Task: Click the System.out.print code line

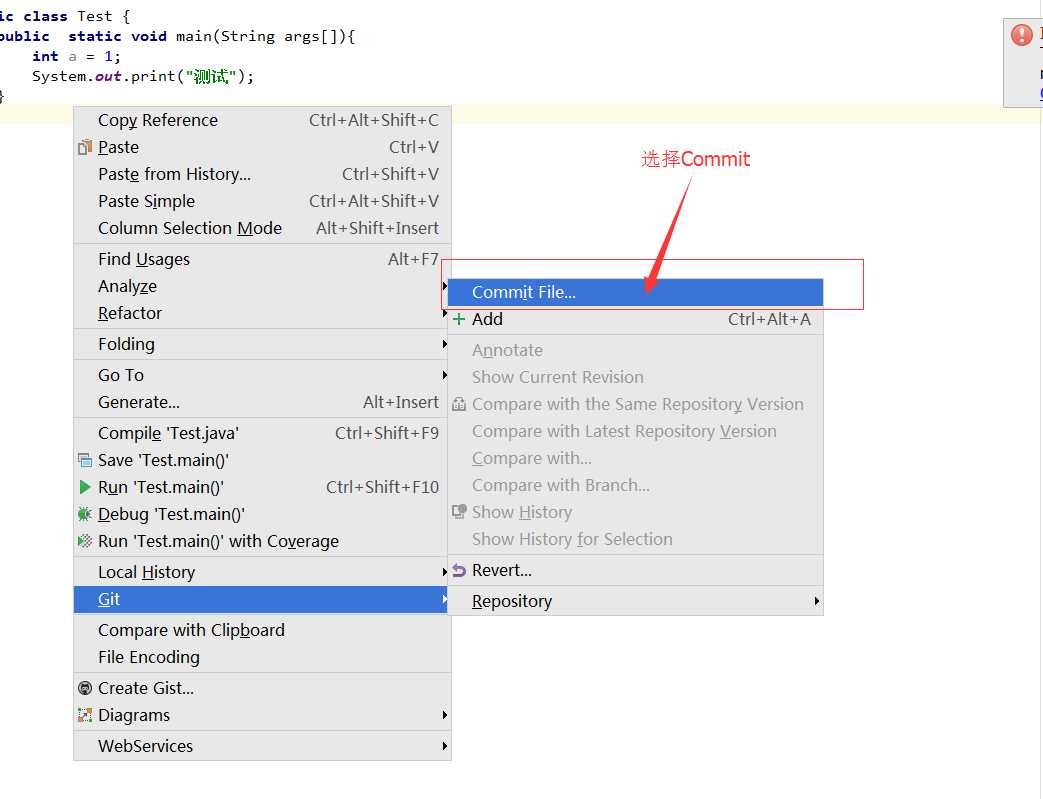Action: coord(143,77)
